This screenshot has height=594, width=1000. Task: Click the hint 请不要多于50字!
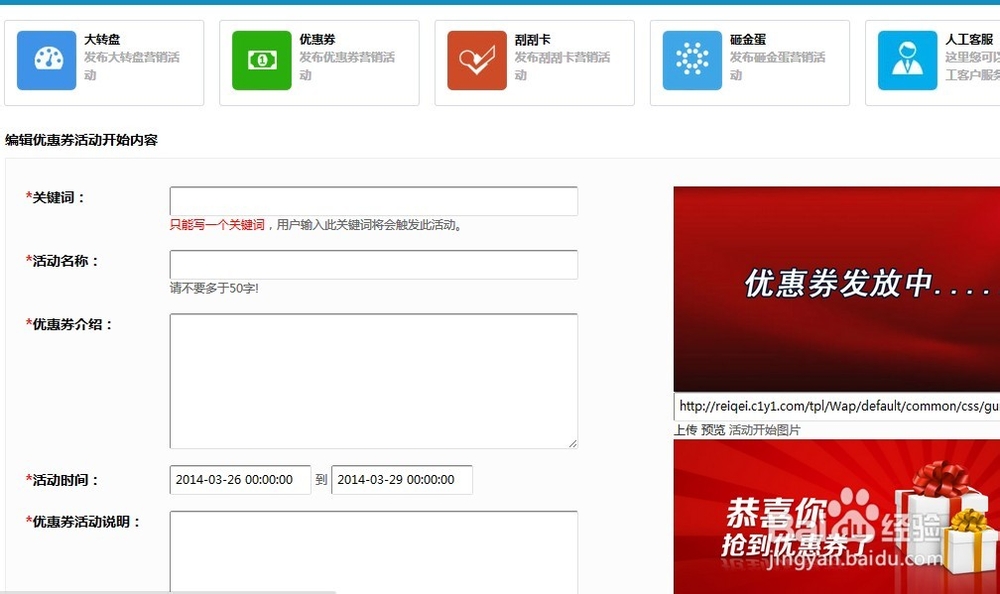(x=214, y=288)
